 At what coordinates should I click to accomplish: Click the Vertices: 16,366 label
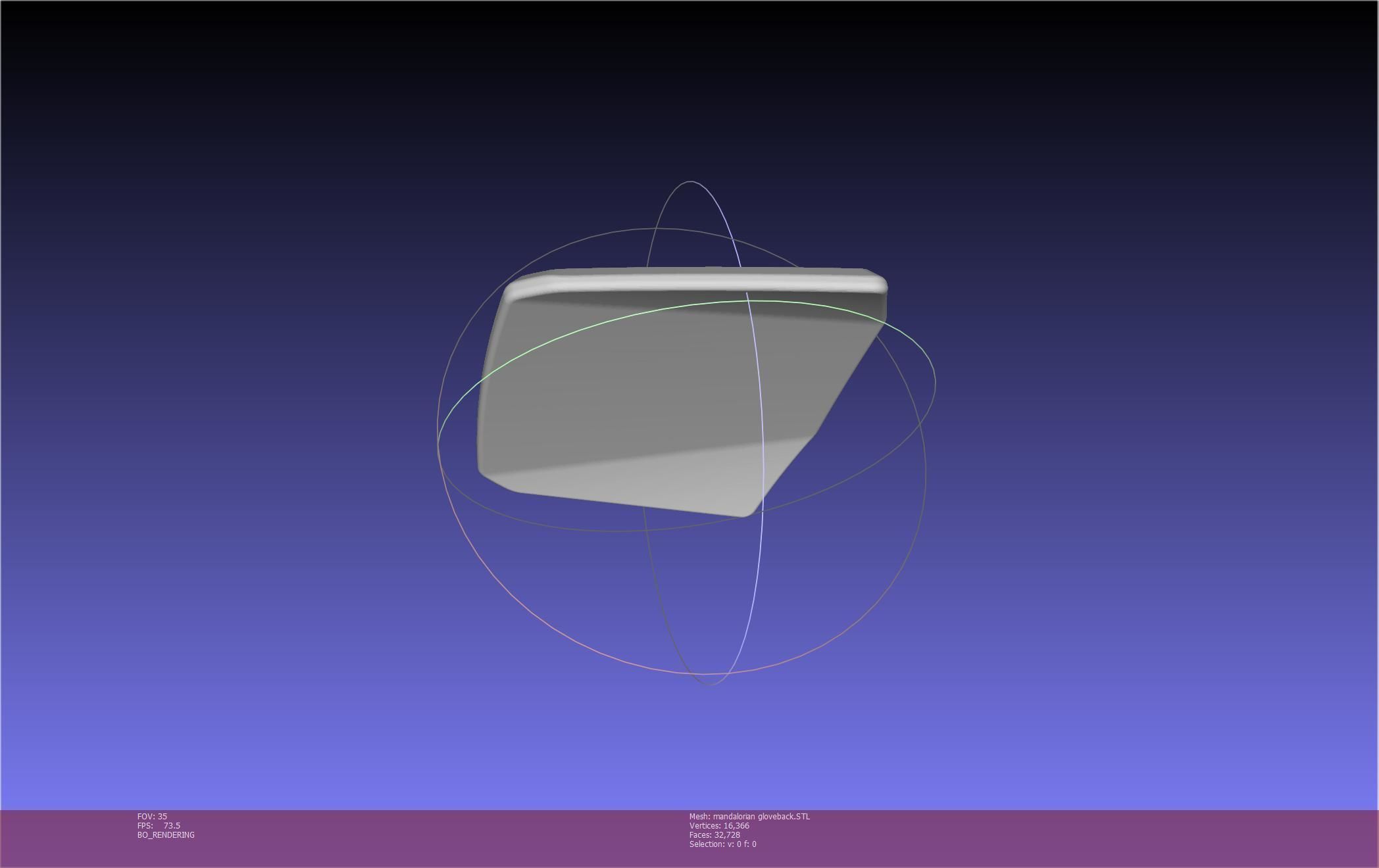[x=719, y=826]
